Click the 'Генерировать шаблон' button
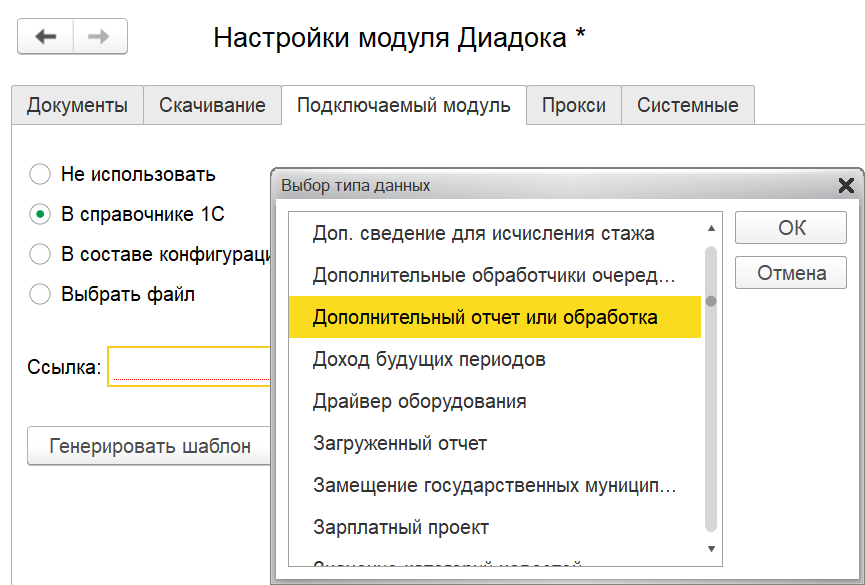This screenshot has width=865, height=585. point(150,446)
